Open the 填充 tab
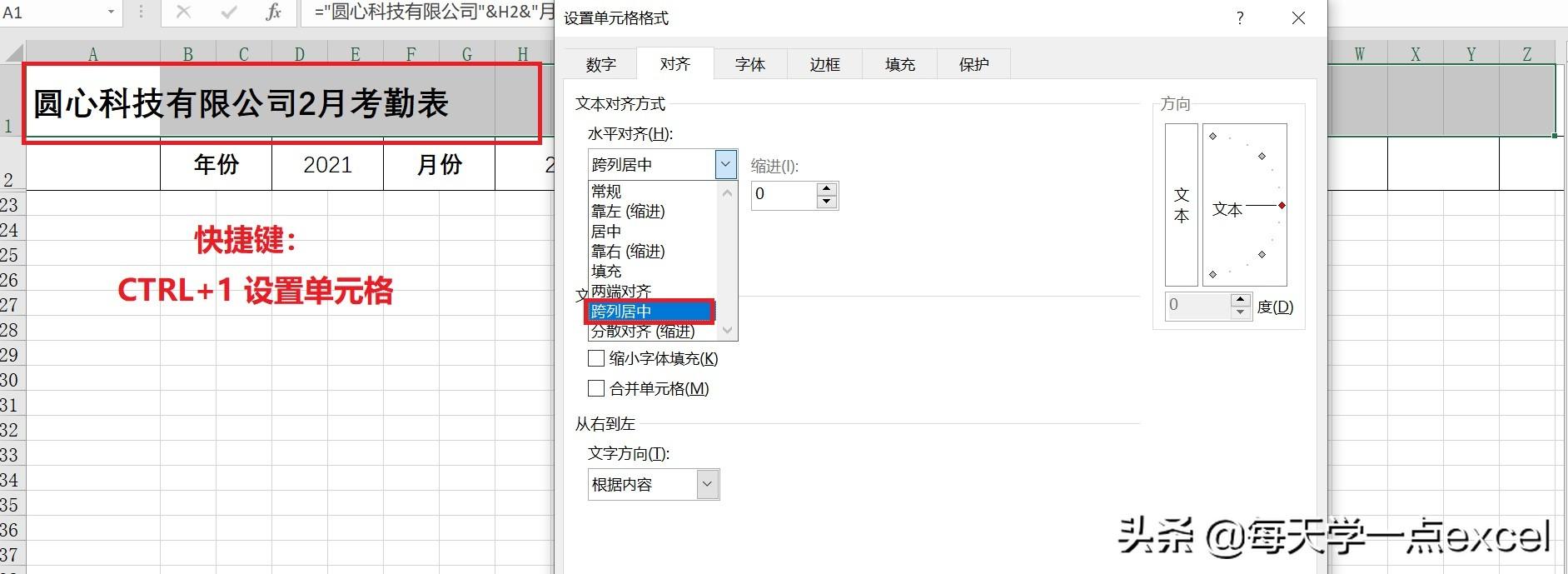Image resolution: width=1568 pixels, height=574 pixels. pyautogui.click(x=899, y=64)
